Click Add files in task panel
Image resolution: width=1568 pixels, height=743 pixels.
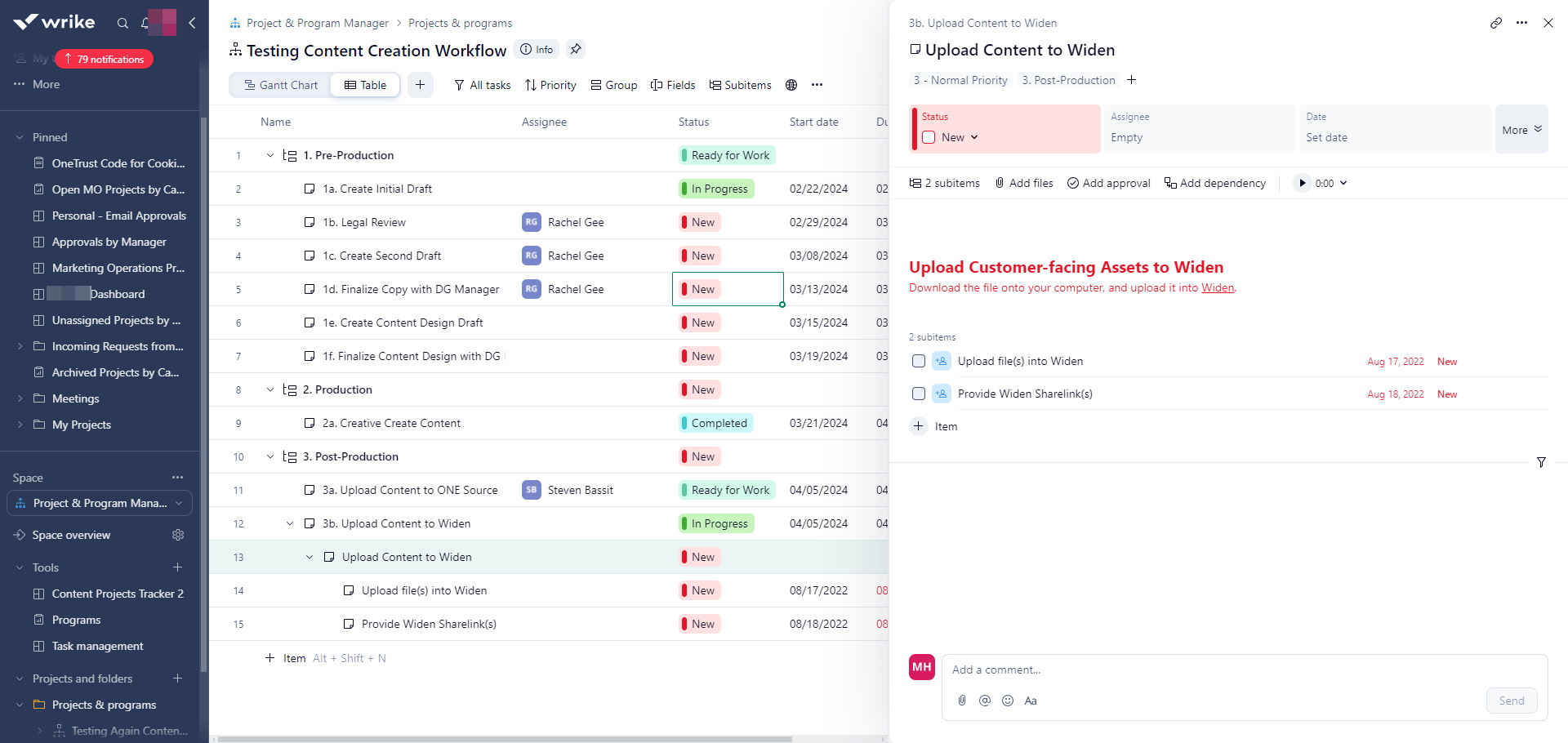pos(1024,183)
